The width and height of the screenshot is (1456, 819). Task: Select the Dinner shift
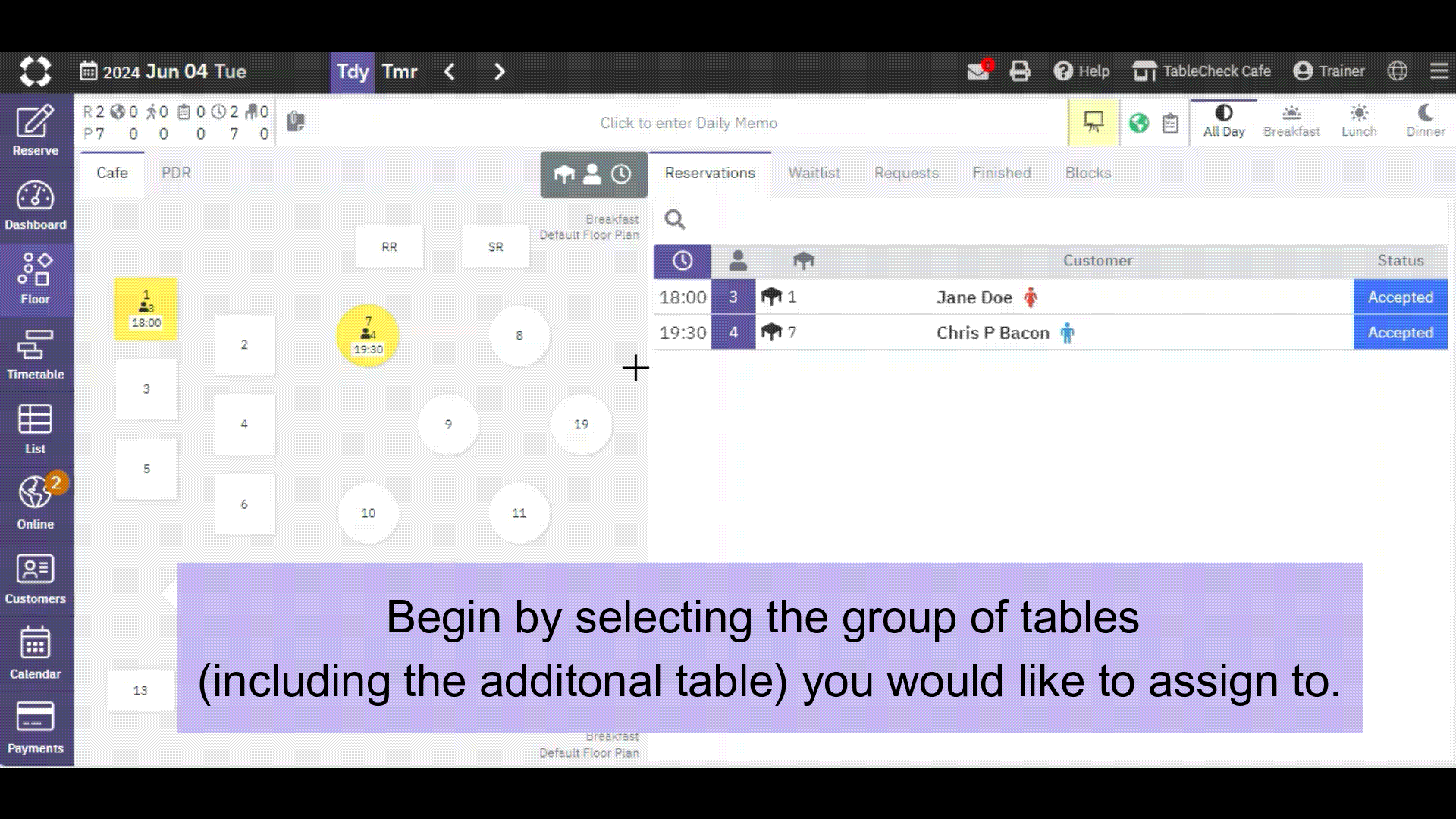pos(1426,121)
